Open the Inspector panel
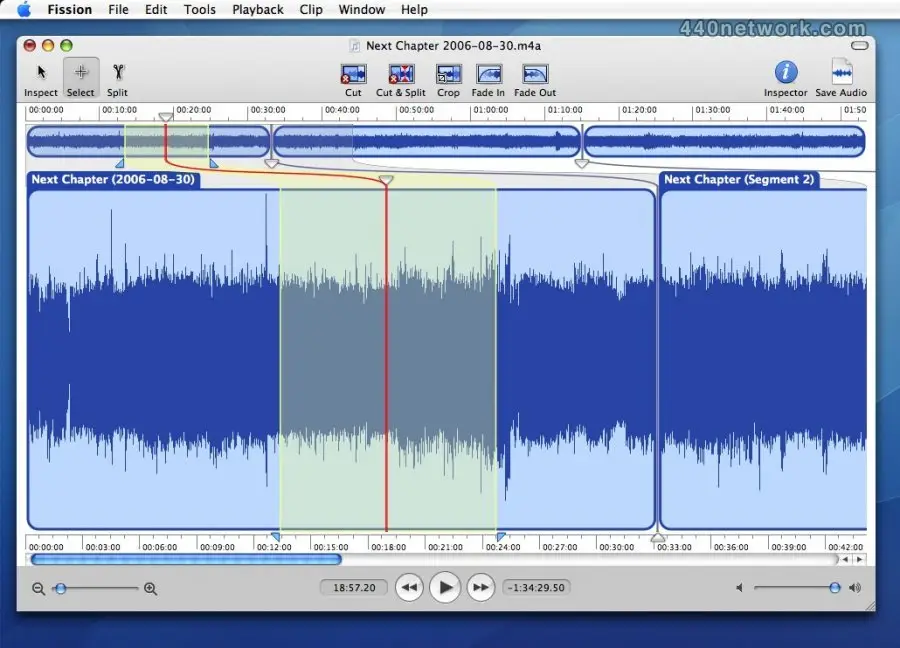The height and width of the screenshot is (648, 900). [x=786, y=72]
